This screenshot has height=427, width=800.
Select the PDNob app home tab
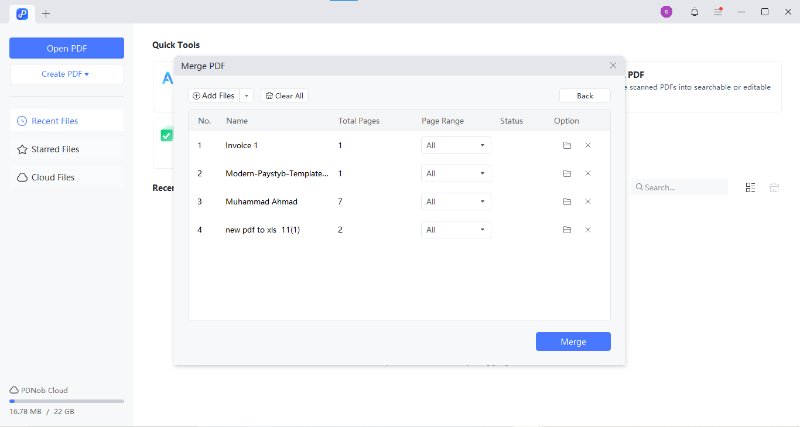click(x=22, y=14)
